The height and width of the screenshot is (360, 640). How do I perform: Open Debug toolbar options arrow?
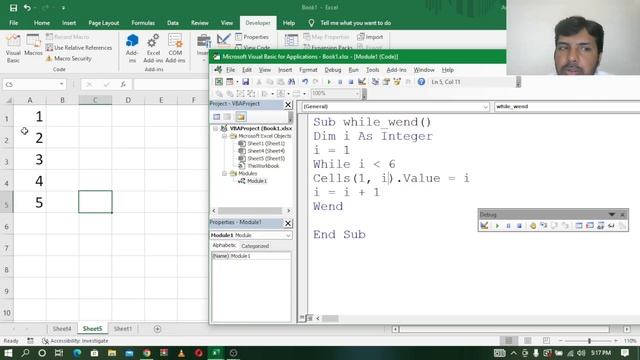tap(611, 214)
